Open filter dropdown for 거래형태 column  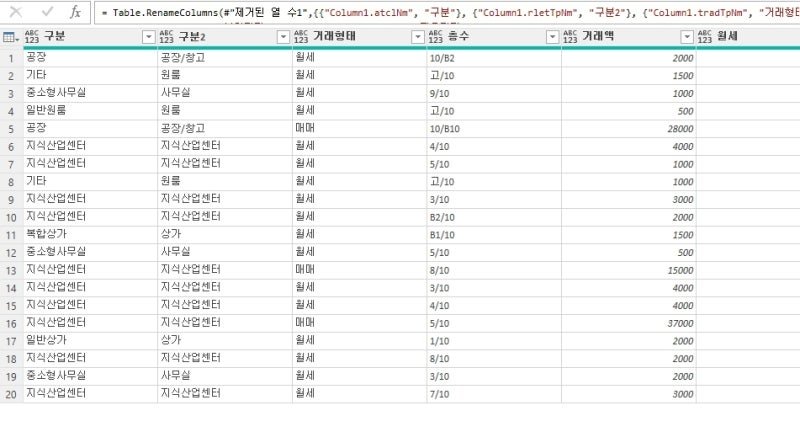(x=418, y=37)
